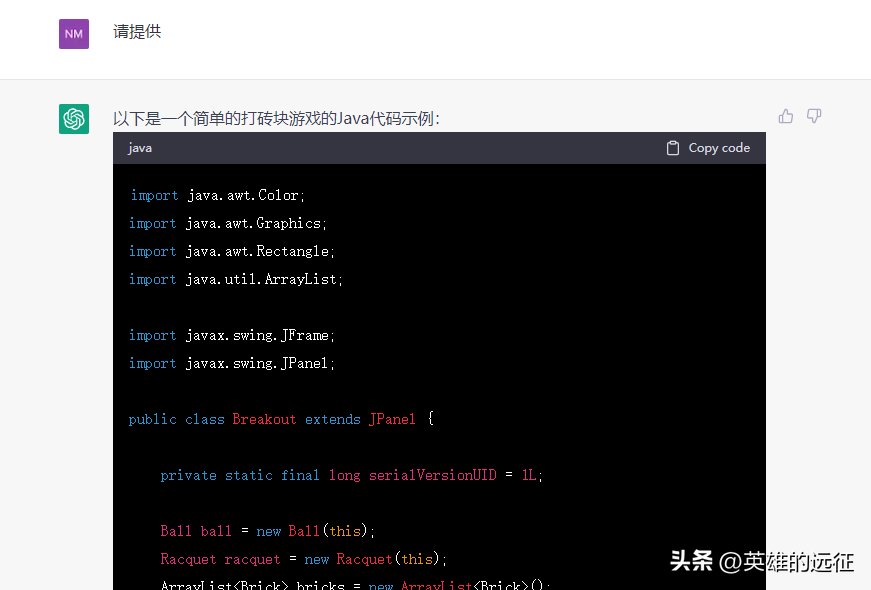Click the assistant intro sentence about Java代码示例

(276, 118)
